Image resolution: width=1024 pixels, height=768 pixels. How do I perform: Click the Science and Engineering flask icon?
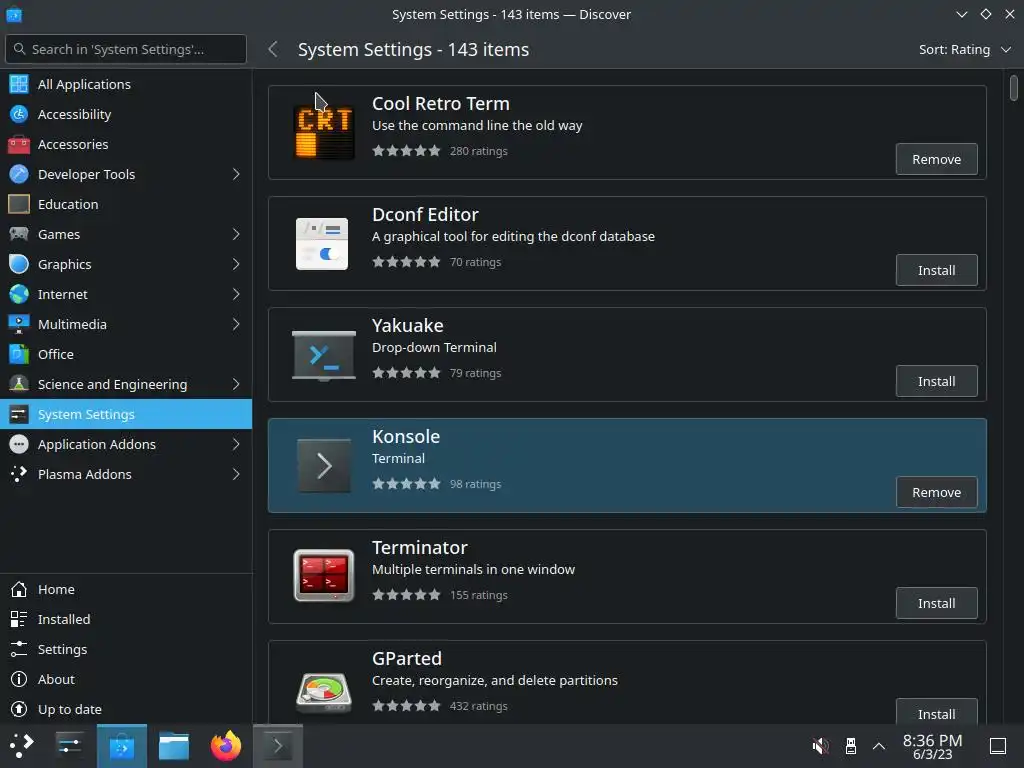tap(19, 385)
